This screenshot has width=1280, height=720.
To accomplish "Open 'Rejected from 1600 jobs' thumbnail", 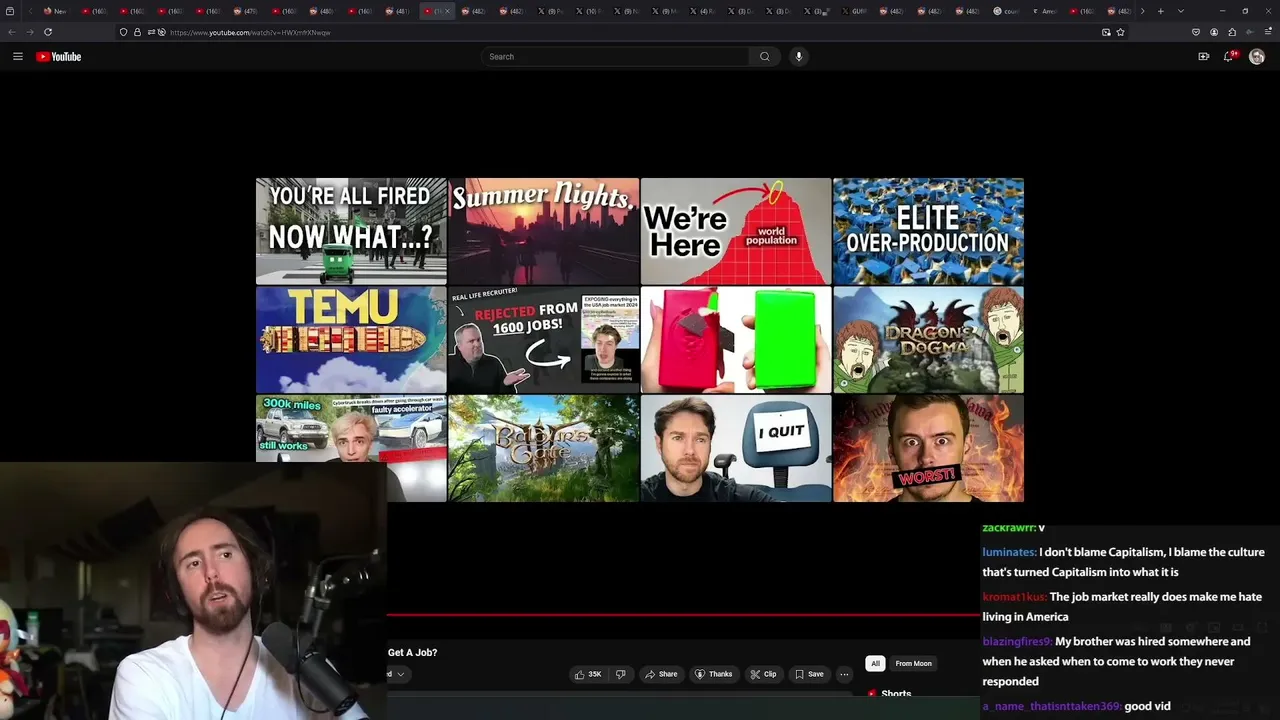I will [x=543, y=340].
